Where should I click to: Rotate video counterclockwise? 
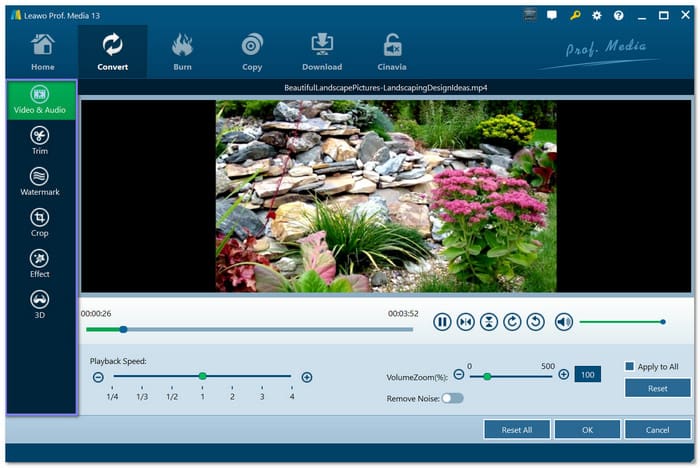[535, 322]
